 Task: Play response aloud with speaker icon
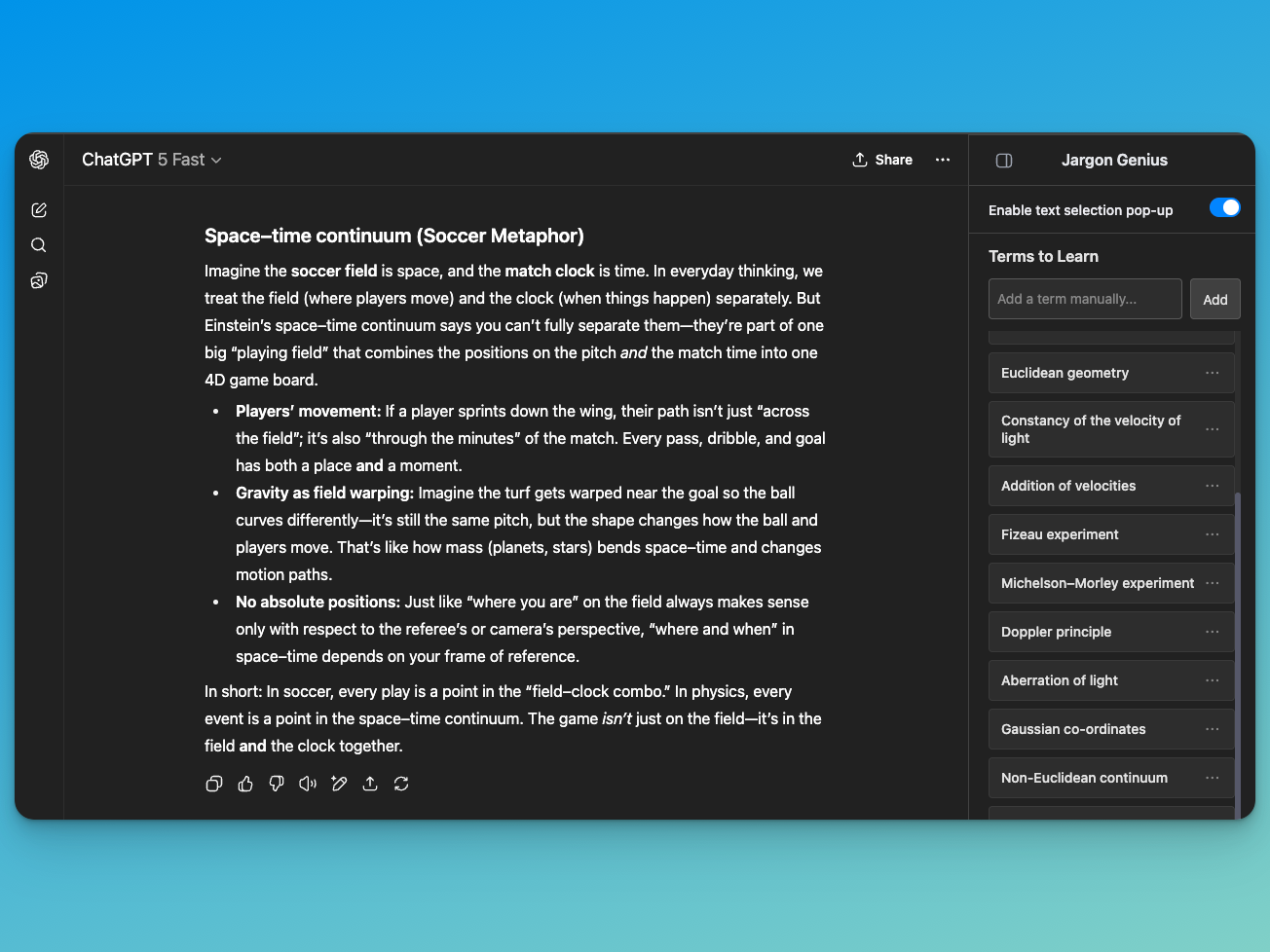pyautogui.click(x=308, y=784)
